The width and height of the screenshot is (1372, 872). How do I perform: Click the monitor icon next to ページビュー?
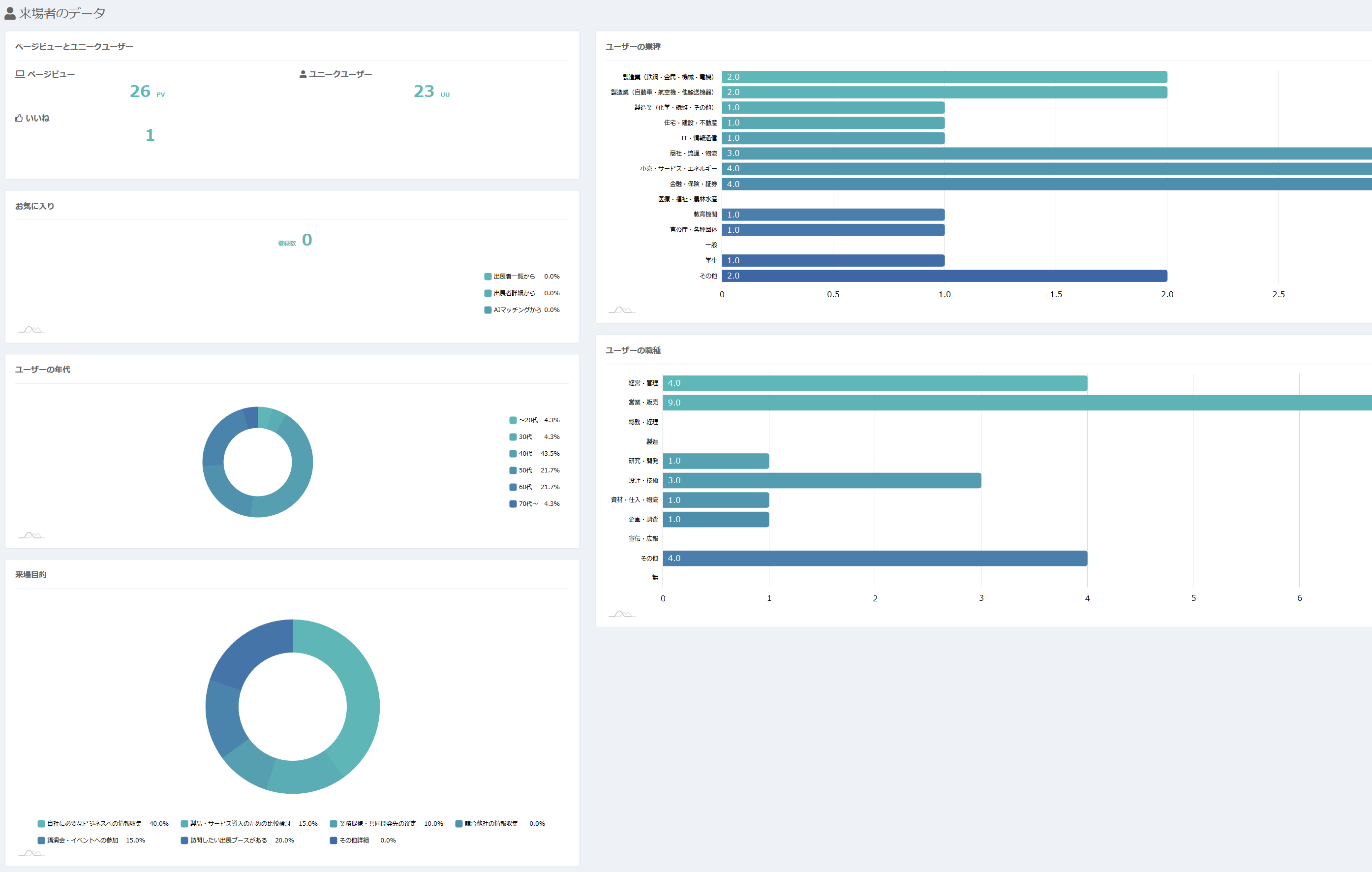click(20, 75)
